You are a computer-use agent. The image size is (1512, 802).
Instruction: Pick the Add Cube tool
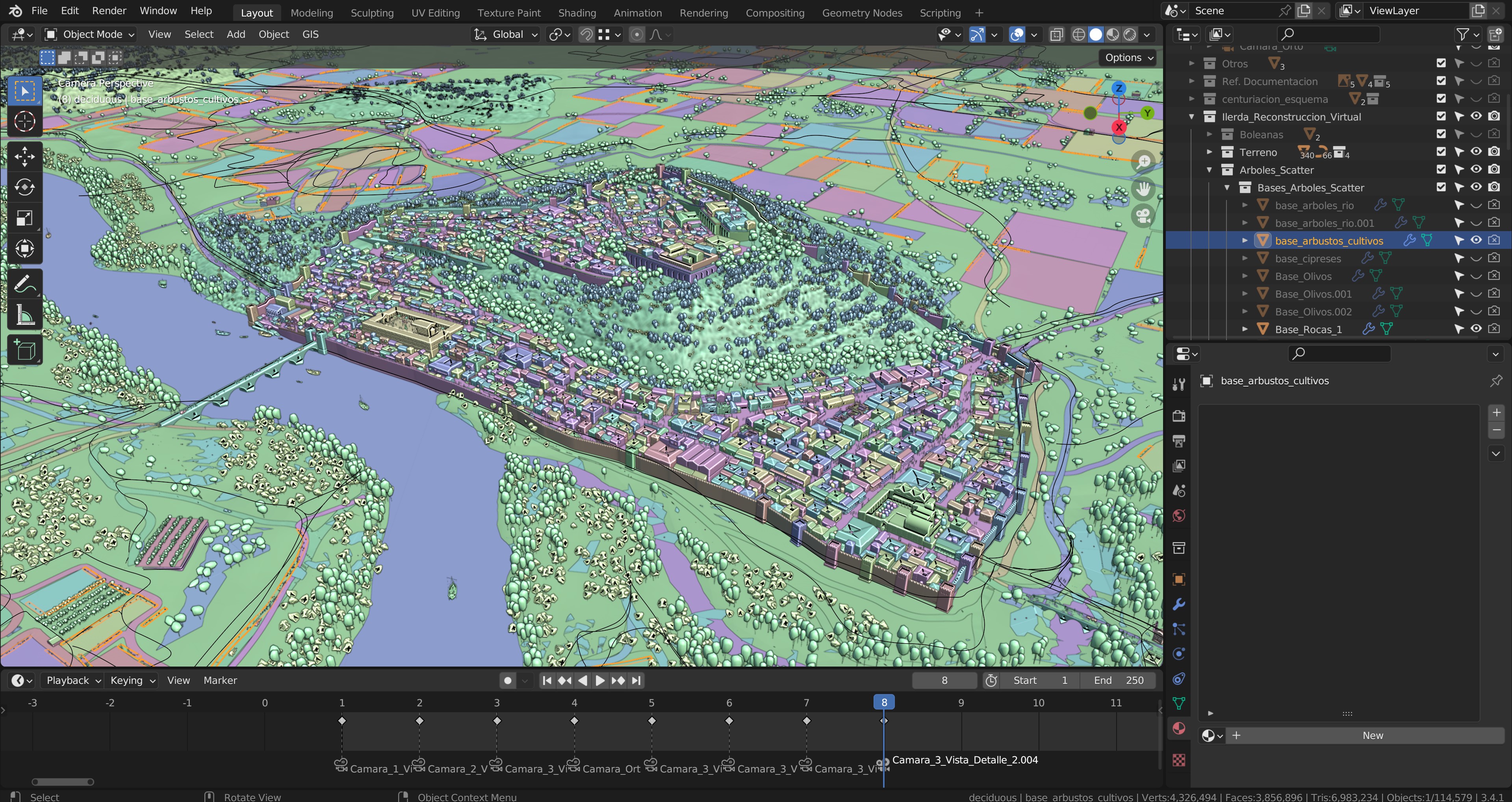pyautogui.click(x=24, y=350)
